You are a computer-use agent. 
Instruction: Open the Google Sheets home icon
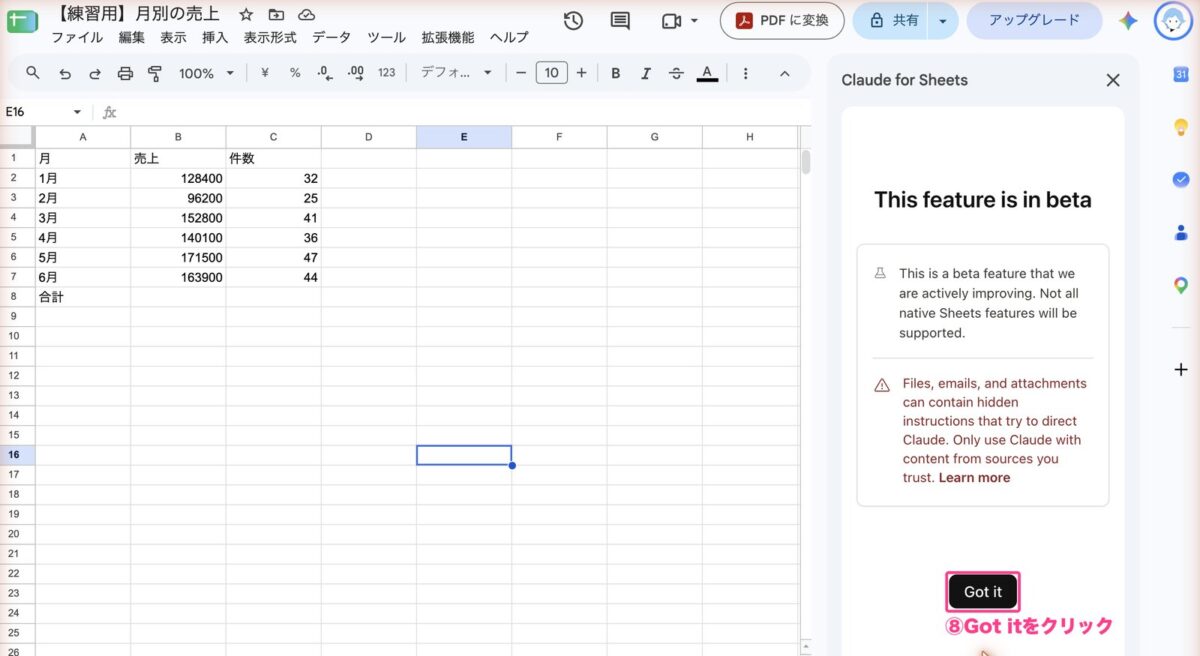[x=21, y=20]
